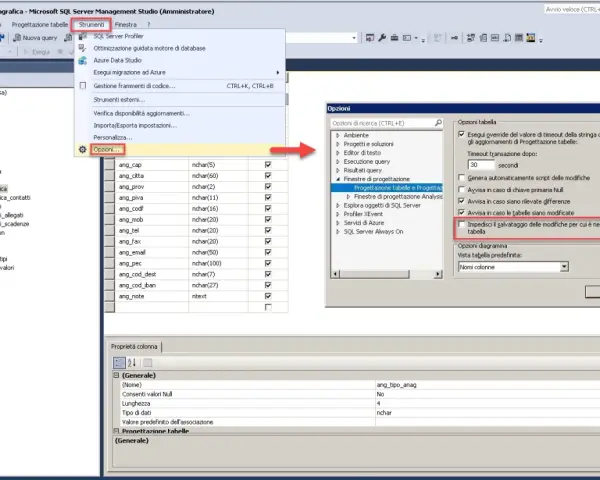Choose Strumenti esterni... menu item
600x480 pixels.
(180, 100)
